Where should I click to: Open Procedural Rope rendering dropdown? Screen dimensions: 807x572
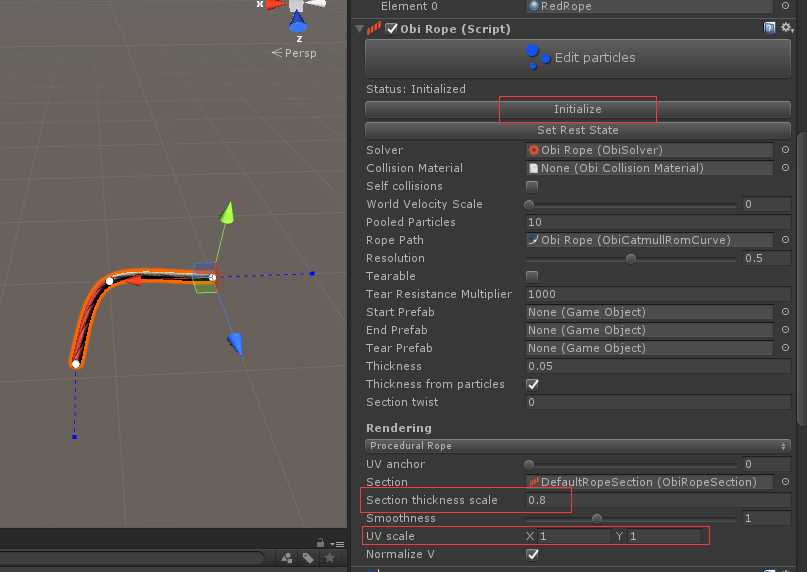[577, 446]
